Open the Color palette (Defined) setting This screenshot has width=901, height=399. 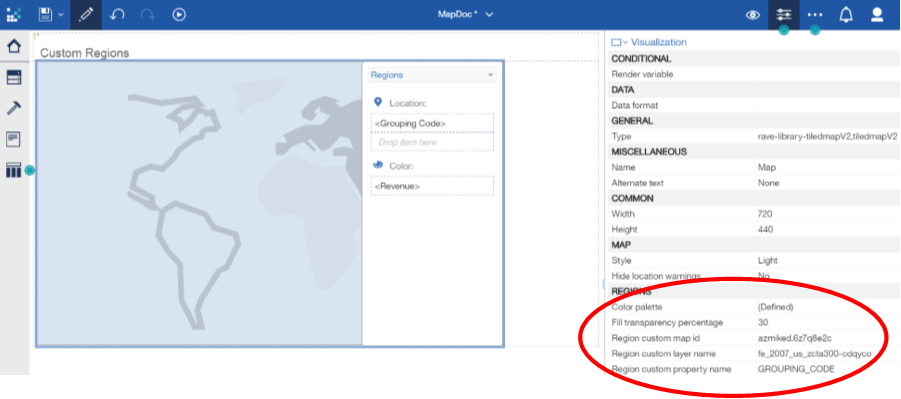(x=776, y=307)
